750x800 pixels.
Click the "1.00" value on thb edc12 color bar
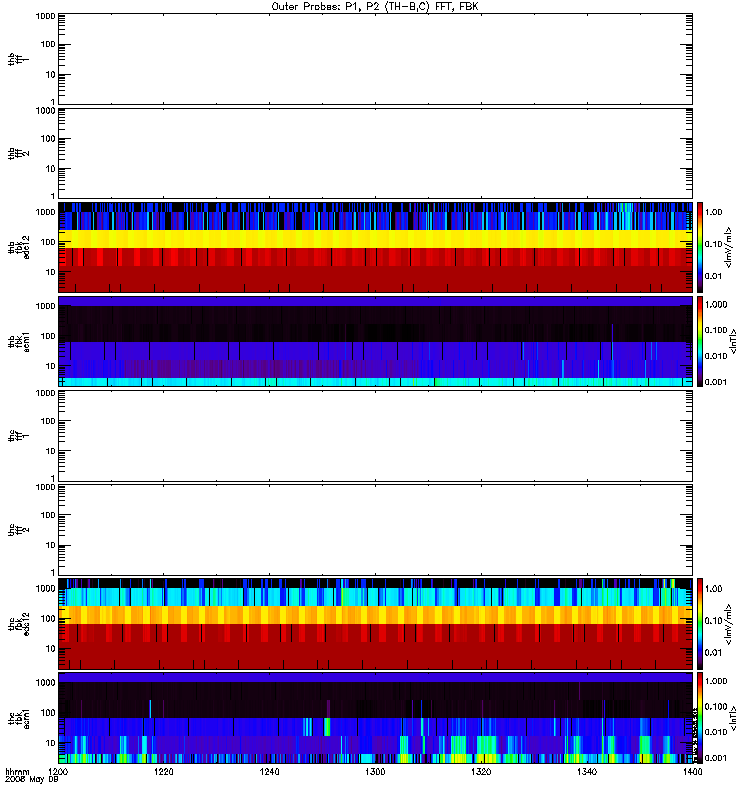pyautogui.click(x=713, y=212)
